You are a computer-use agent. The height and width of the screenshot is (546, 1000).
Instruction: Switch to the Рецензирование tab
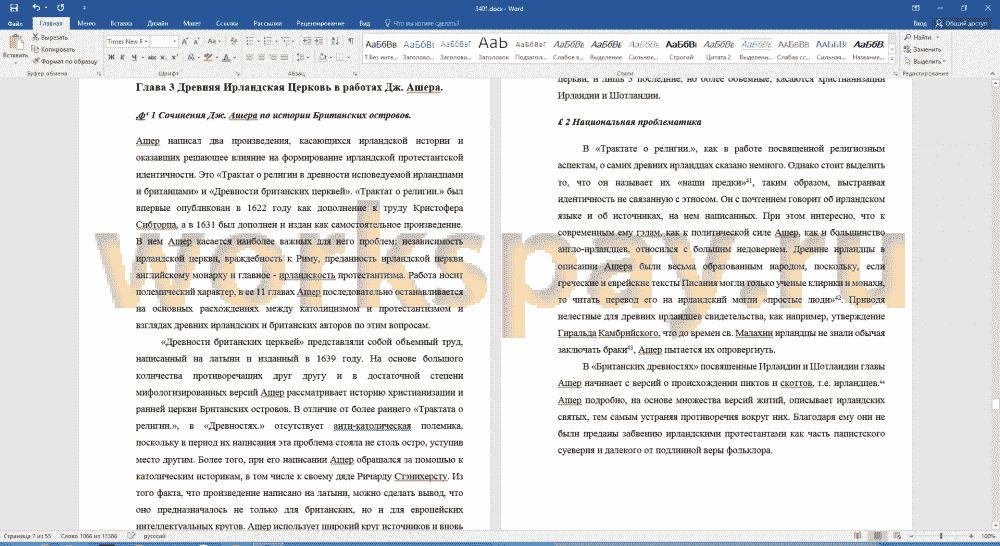point(320,24)
